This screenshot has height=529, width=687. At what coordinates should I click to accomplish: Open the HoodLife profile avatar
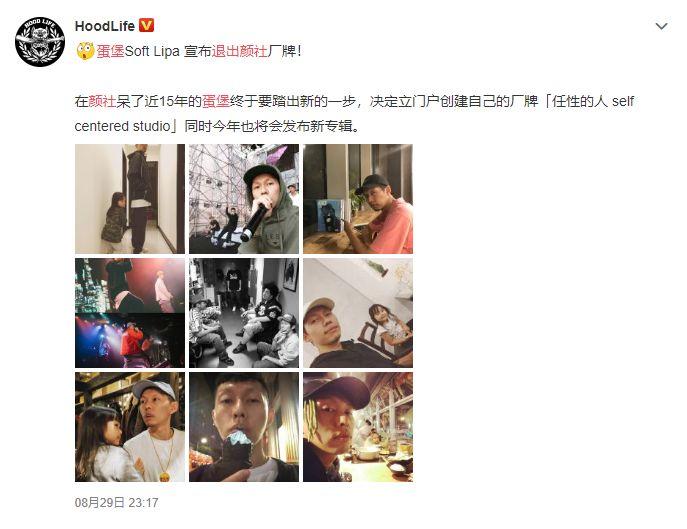coord(40,42)
